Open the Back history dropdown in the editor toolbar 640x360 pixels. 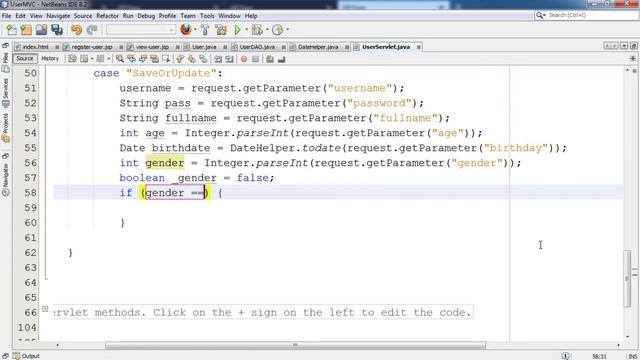(92, 59)
